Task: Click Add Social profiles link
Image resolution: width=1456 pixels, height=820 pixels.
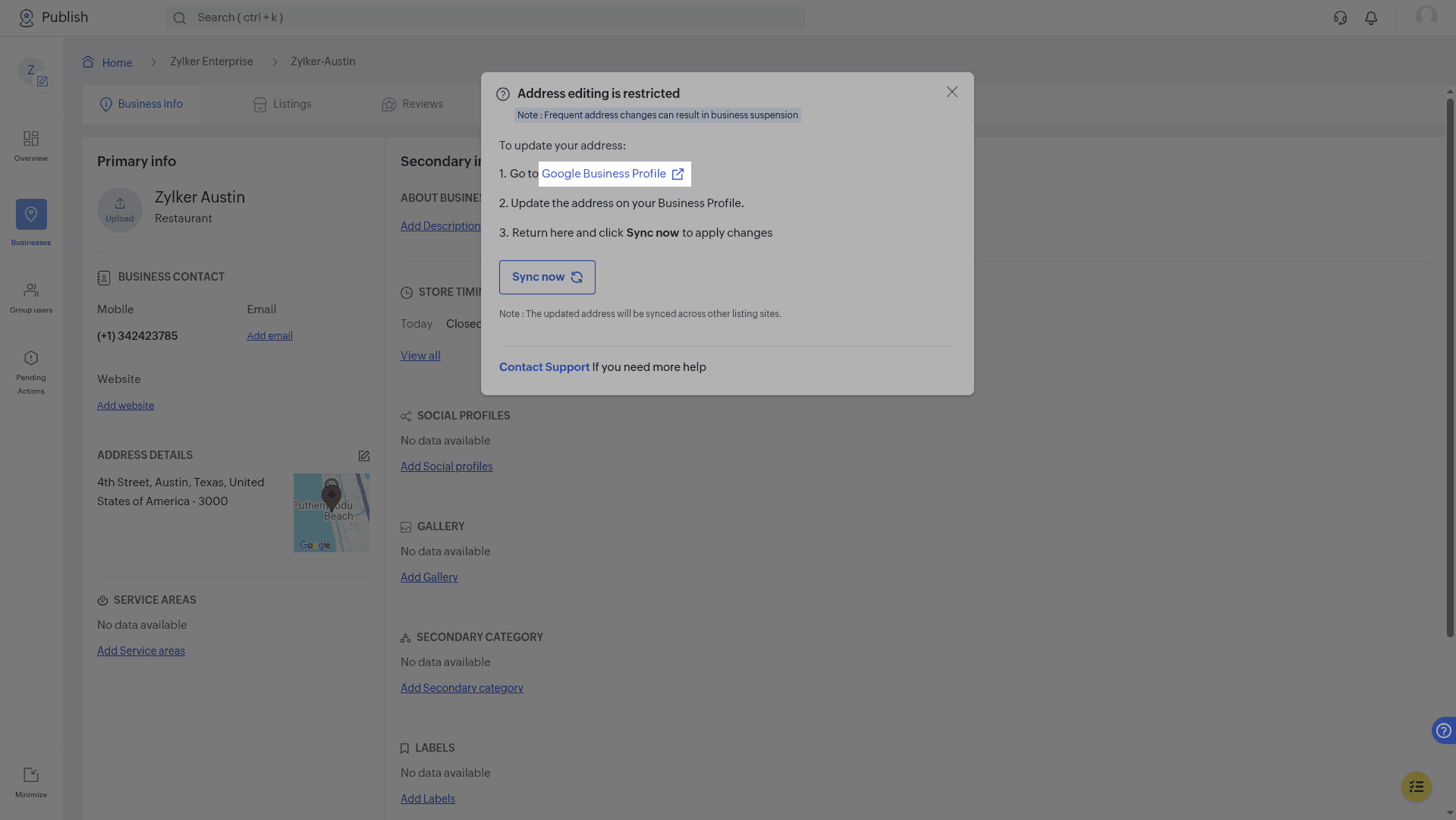Action: [x=446, y=467]
